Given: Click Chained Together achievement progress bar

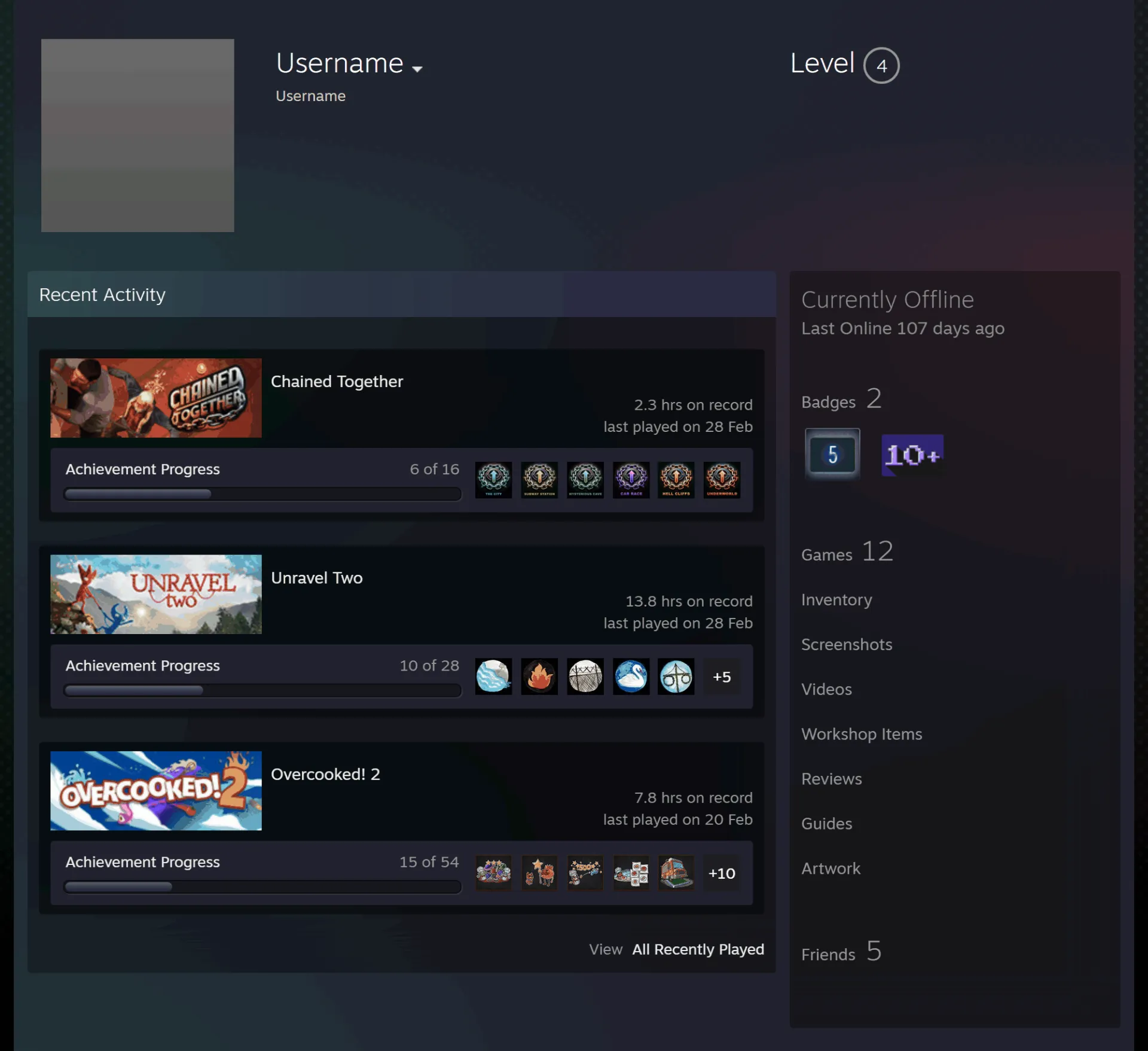Looking at the screenshot, I should pyautogui.click(x=262, y=493).
